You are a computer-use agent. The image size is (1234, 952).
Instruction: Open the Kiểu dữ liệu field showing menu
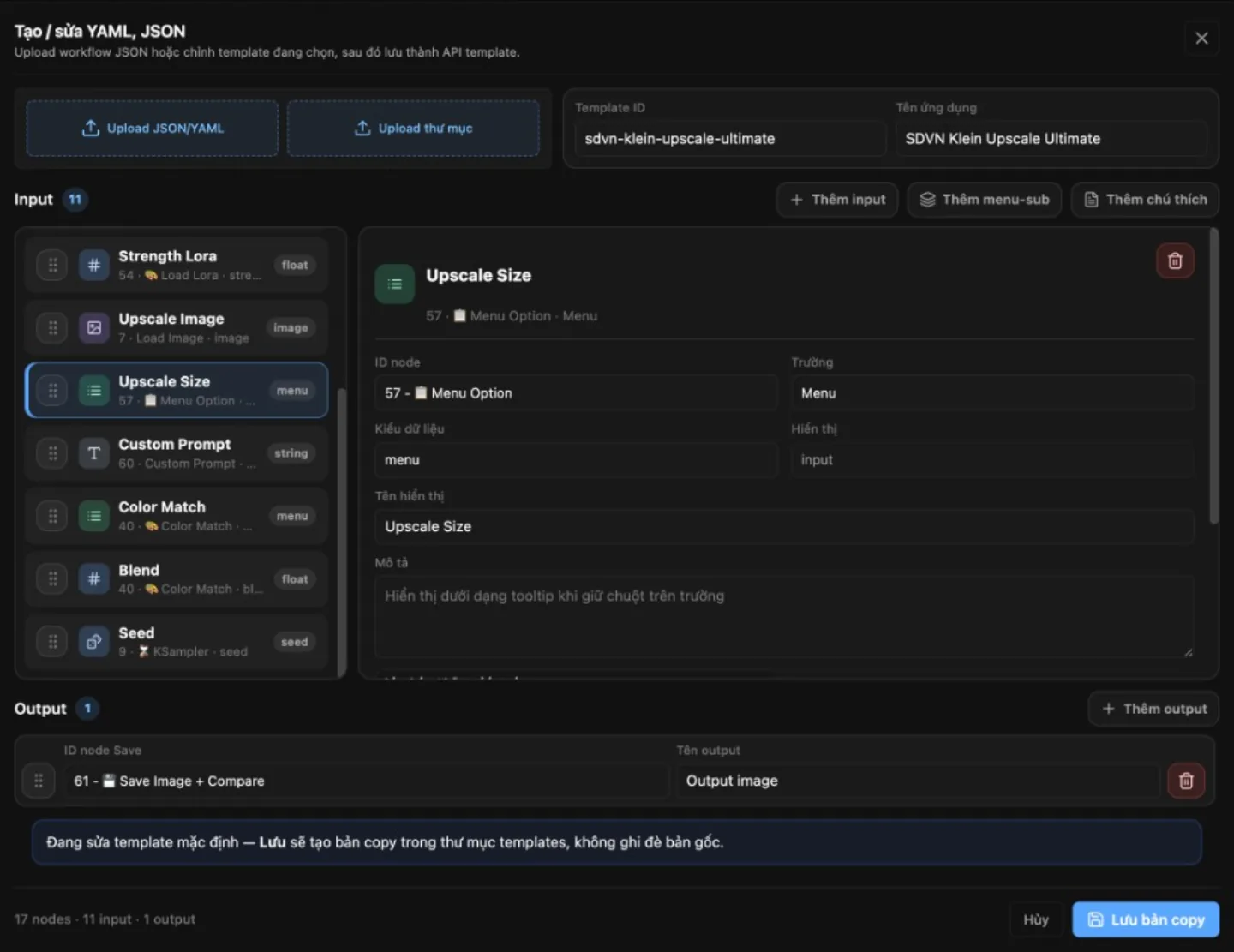click(x=576, y=460)
